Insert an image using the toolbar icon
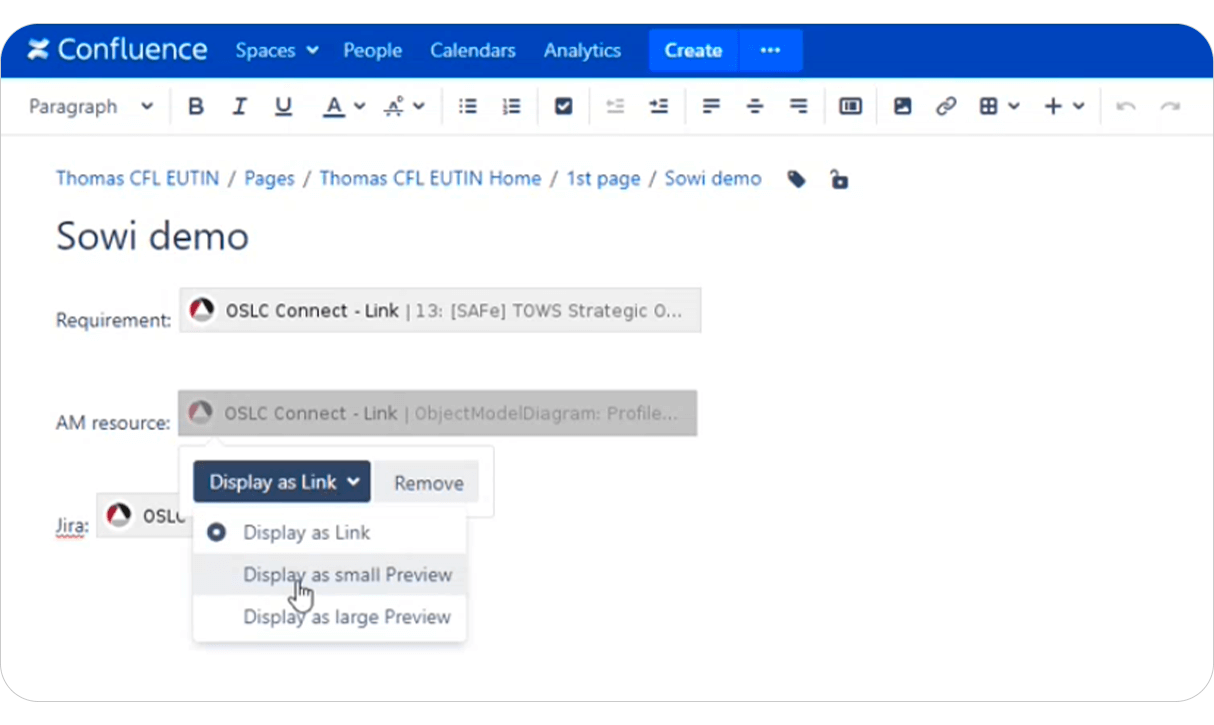 902,106
